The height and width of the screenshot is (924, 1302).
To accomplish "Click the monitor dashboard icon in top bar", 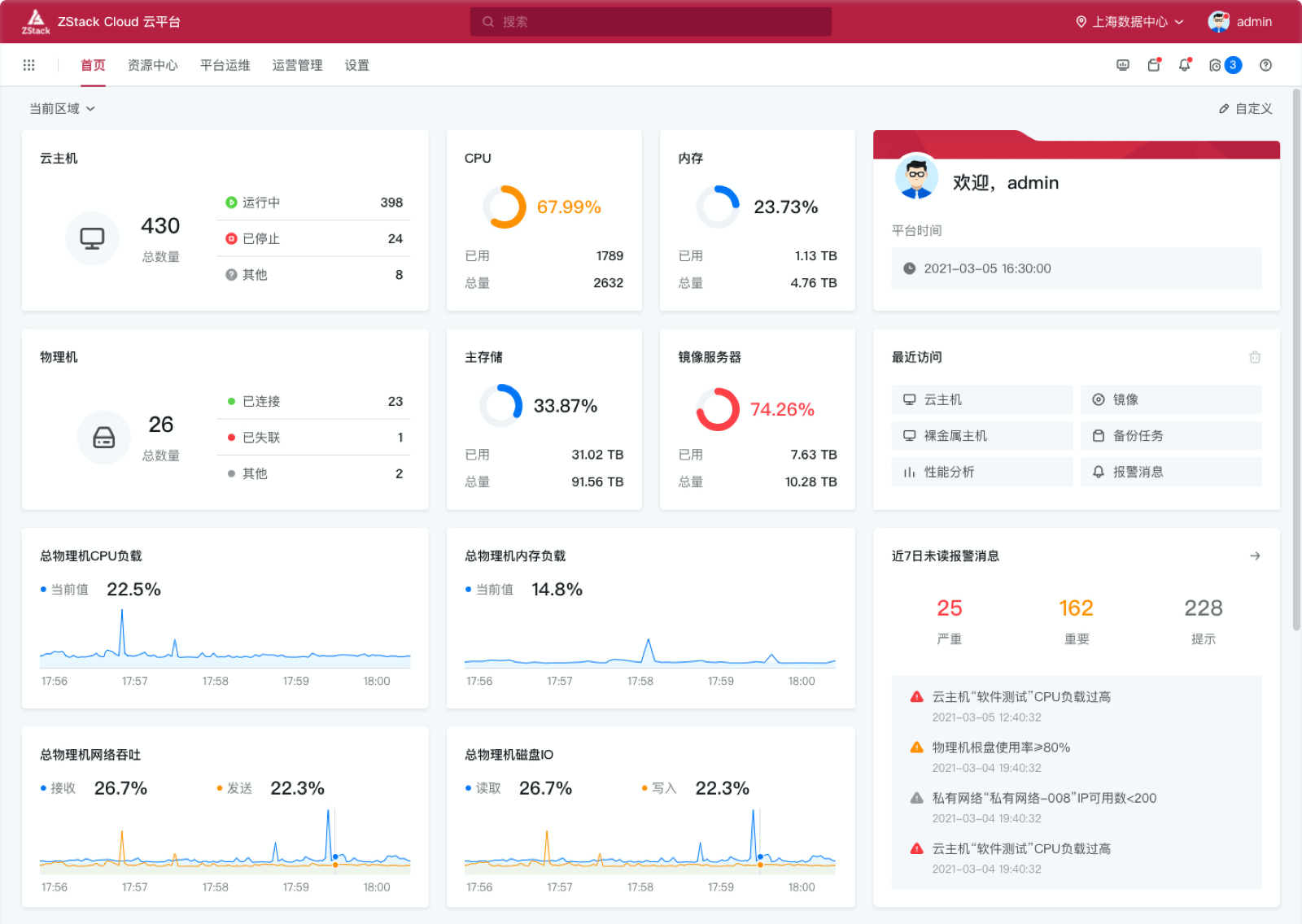I will [x=1123, y=65].
